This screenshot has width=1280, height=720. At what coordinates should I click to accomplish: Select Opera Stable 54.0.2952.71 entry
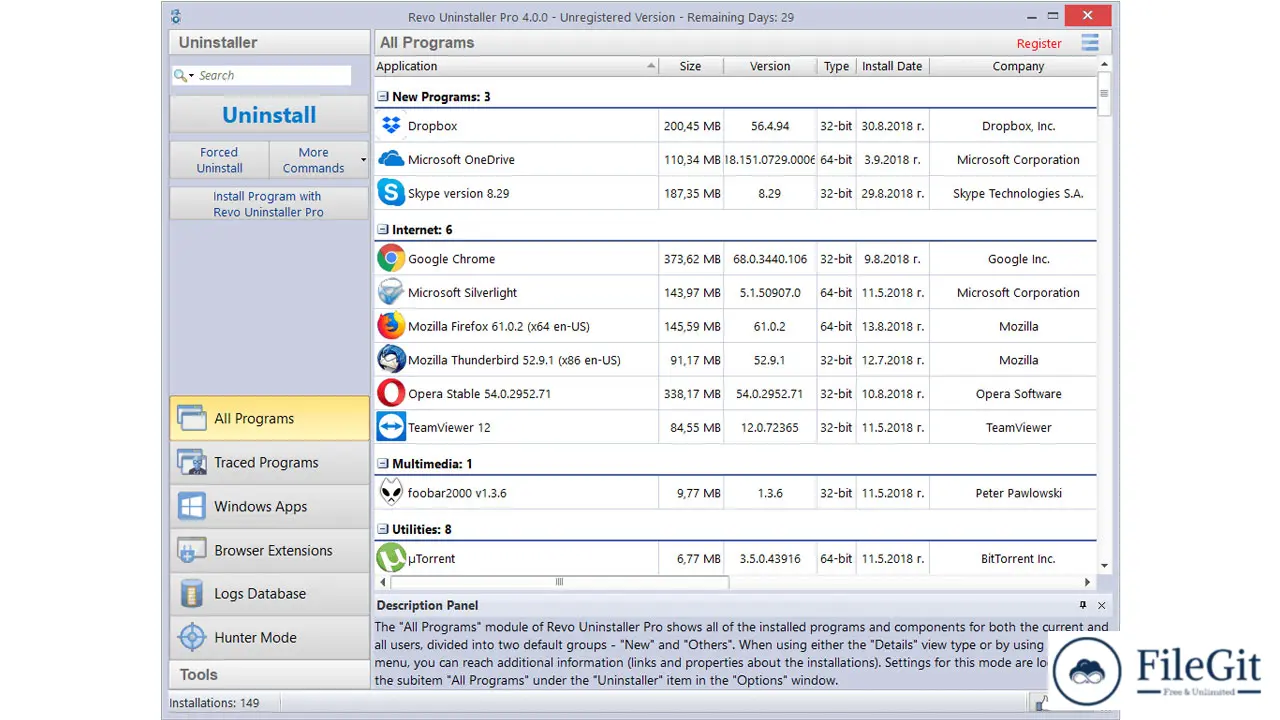(479, 394)
